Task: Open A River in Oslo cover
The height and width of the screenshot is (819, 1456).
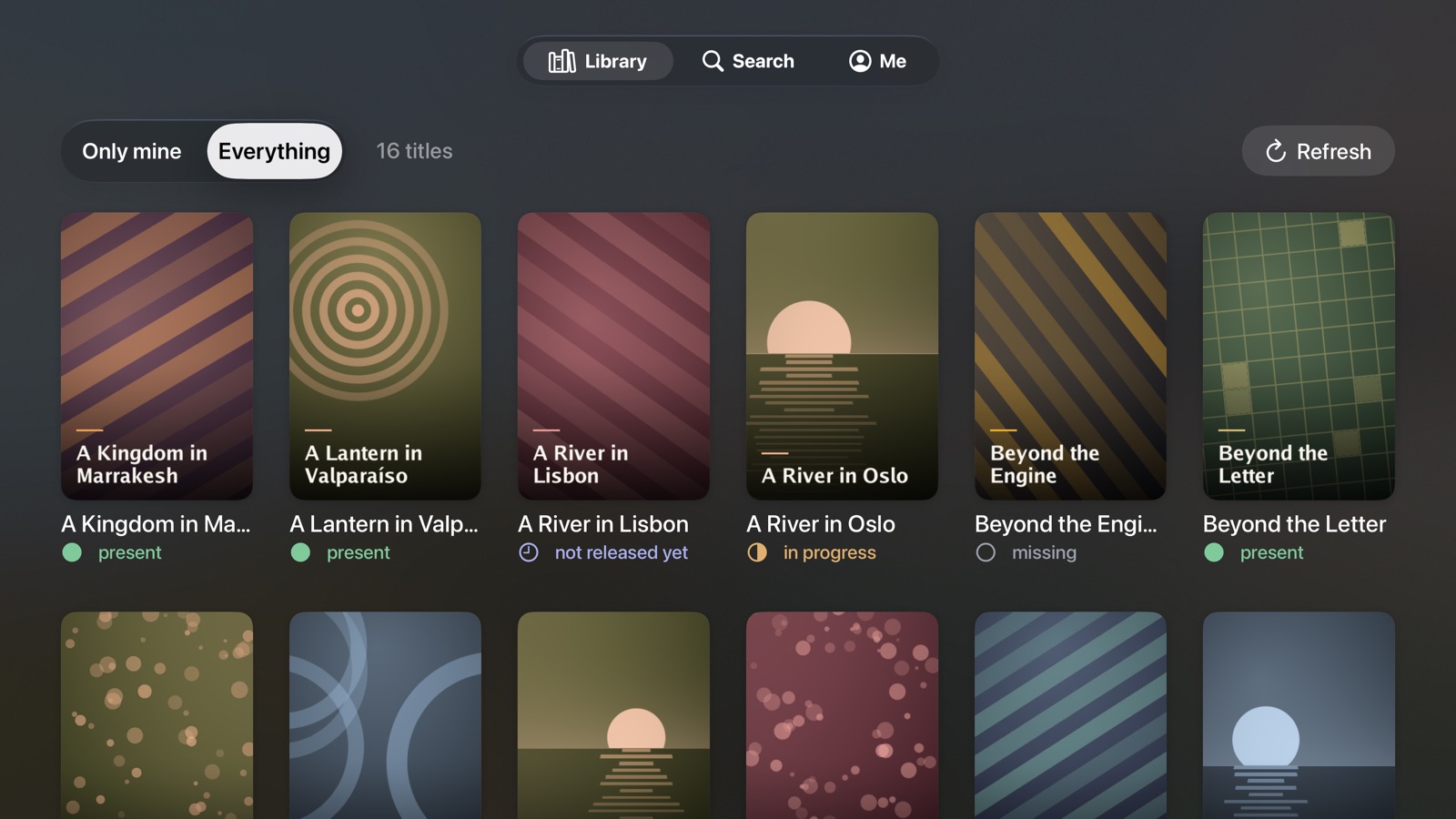Action: [842, 356]
